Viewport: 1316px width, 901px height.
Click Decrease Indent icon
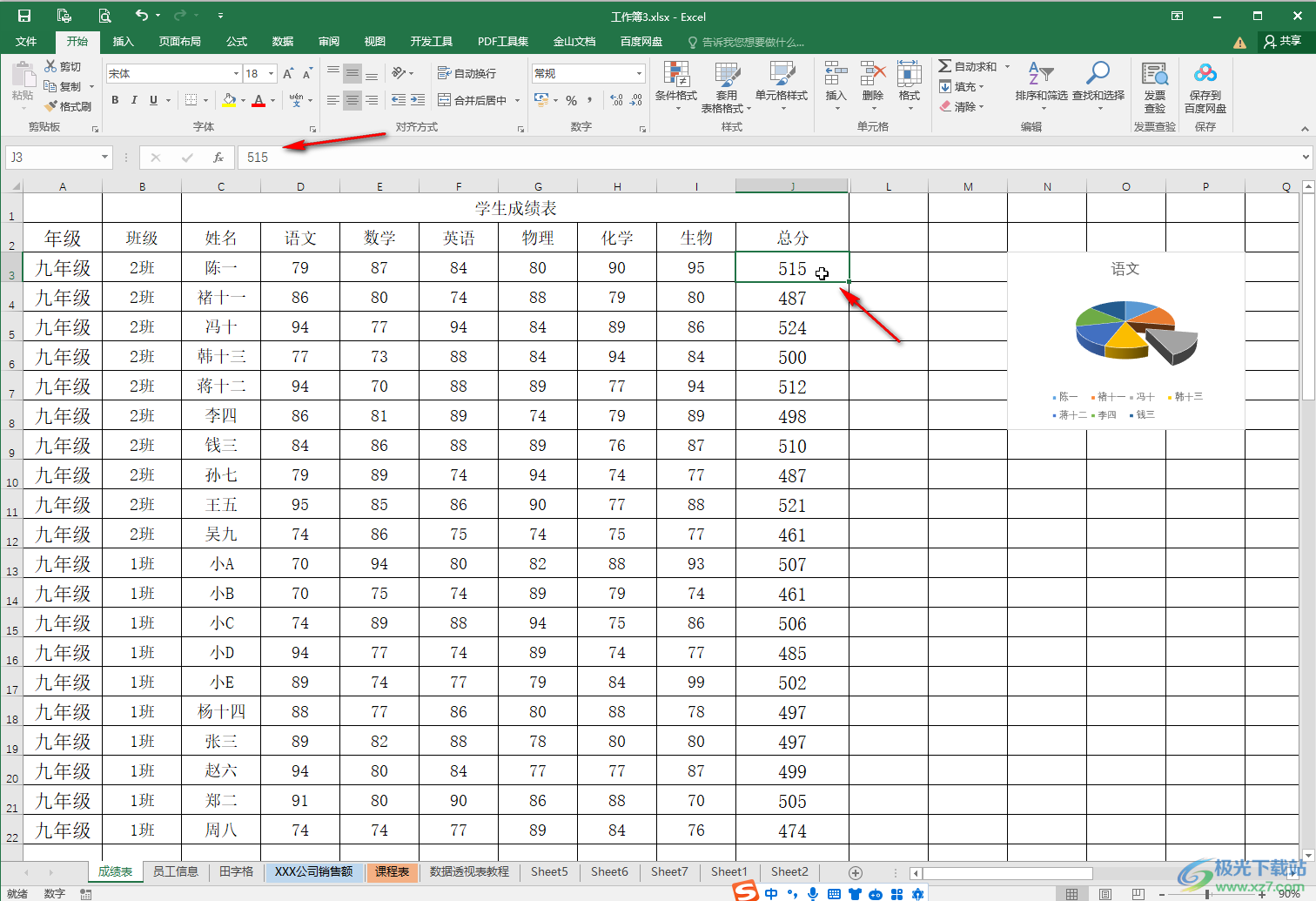[x=399, y=100]
